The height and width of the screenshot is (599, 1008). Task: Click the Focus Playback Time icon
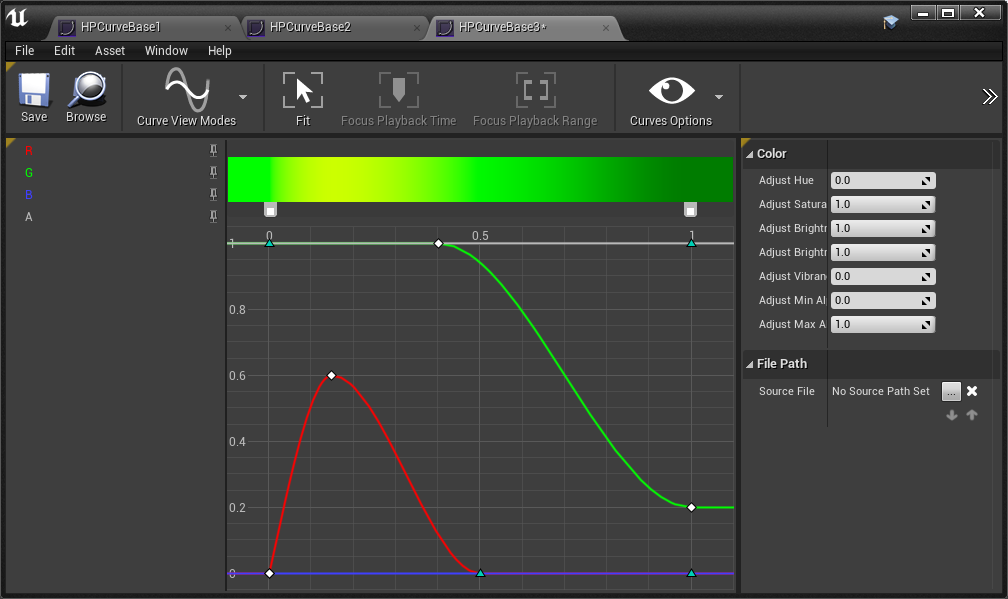pos(399,90)
